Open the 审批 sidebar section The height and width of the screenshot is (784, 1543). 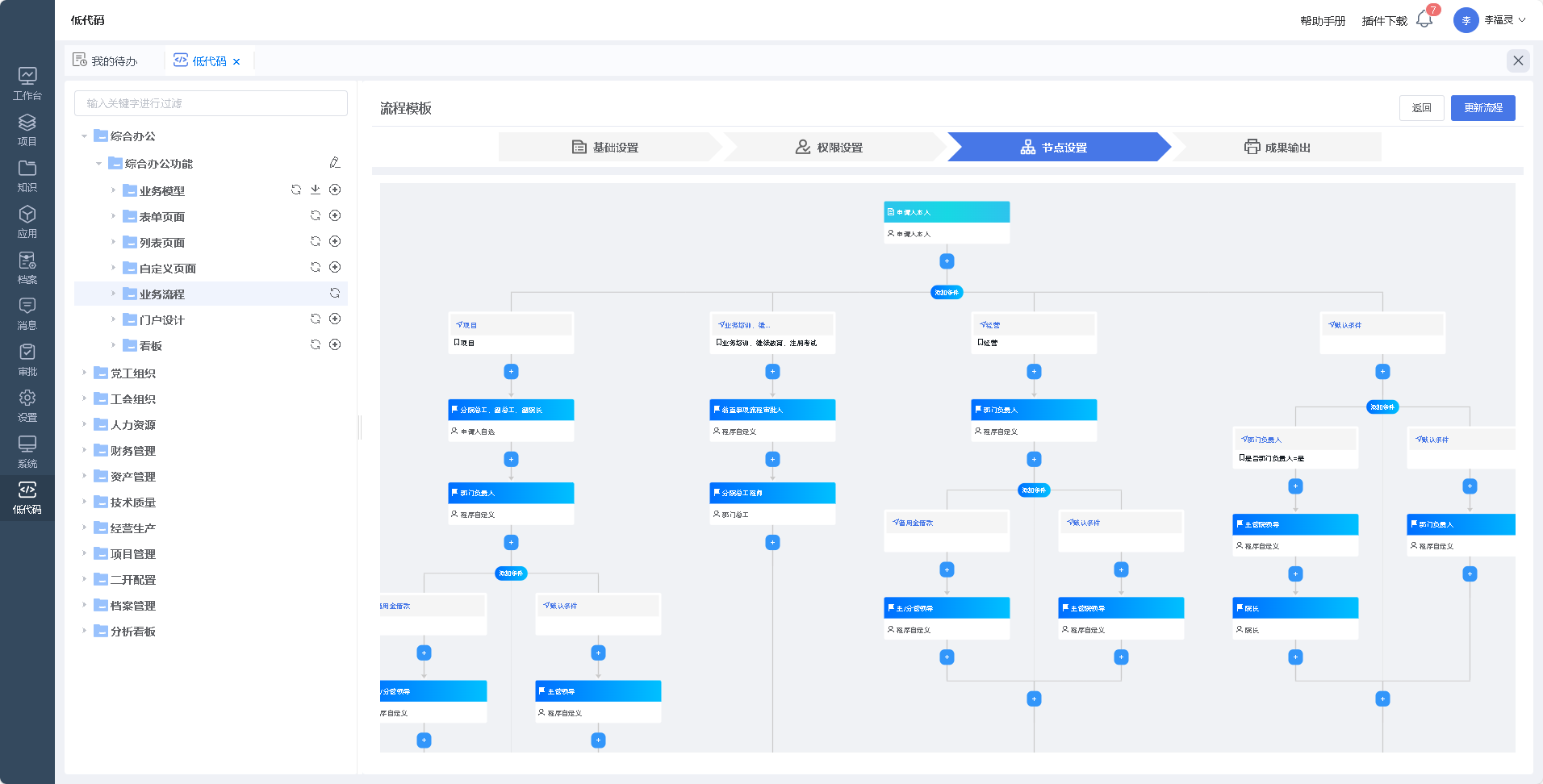point(27,360)
